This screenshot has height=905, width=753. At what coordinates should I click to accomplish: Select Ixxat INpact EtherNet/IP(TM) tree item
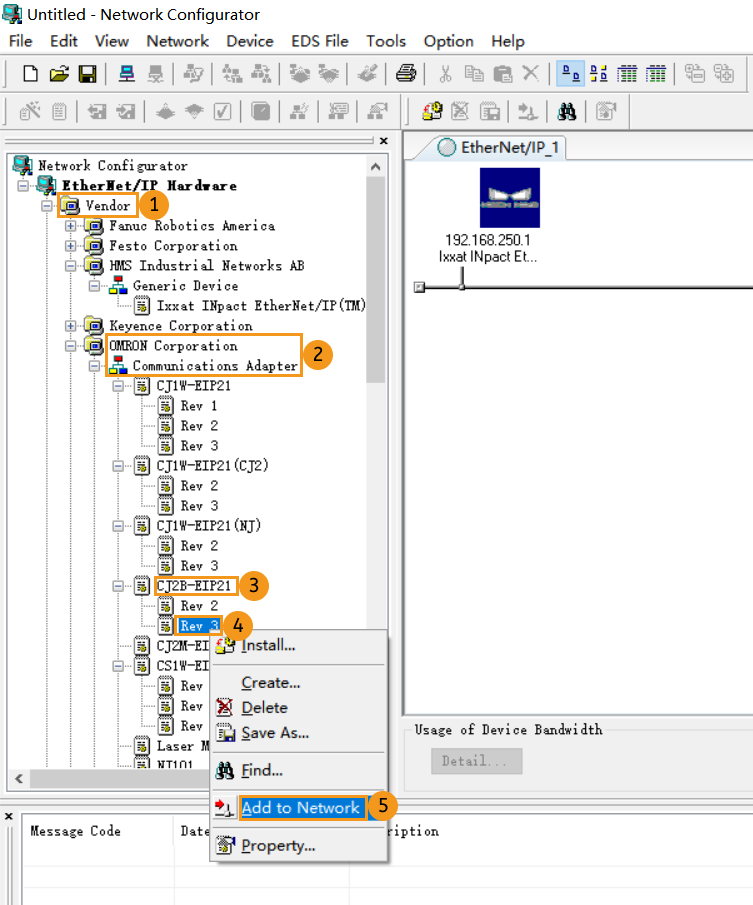(261, 305)
